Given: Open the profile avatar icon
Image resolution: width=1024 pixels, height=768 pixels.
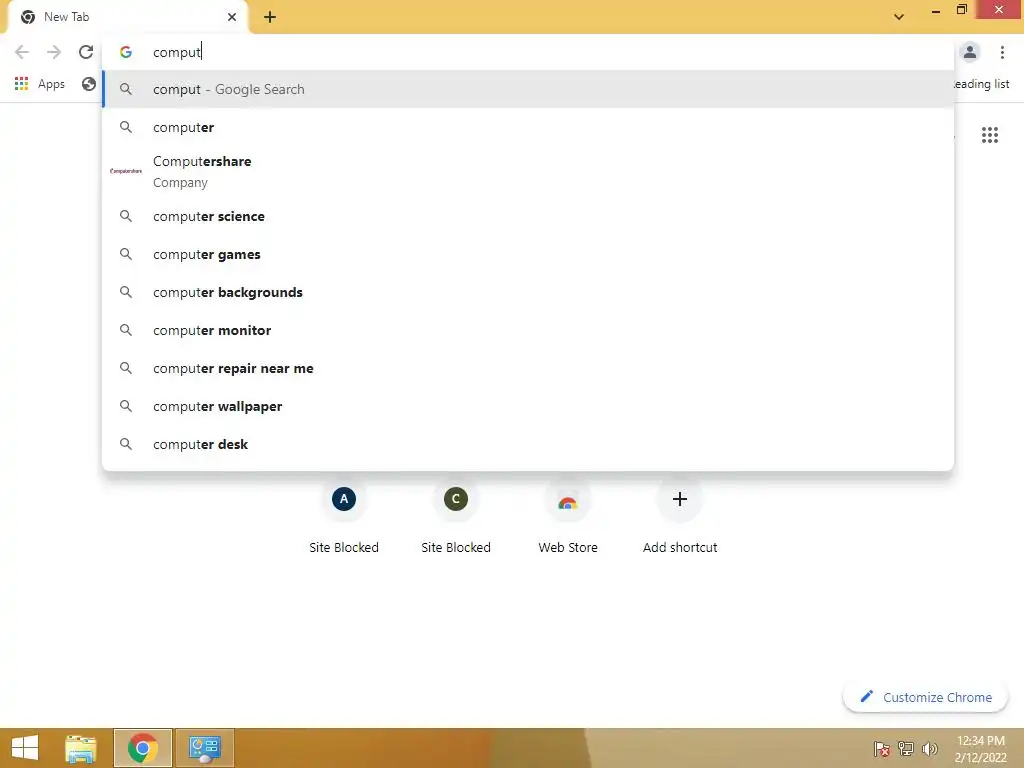Looking at the screenshot, I should (970, 52).
